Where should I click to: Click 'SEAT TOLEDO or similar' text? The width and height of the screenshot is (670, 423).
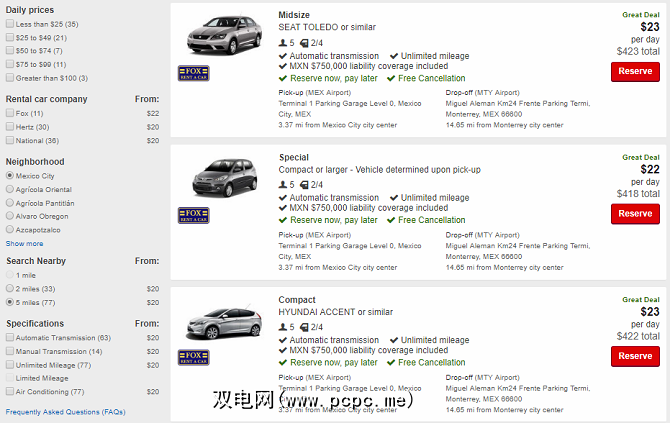pos(327,27)
